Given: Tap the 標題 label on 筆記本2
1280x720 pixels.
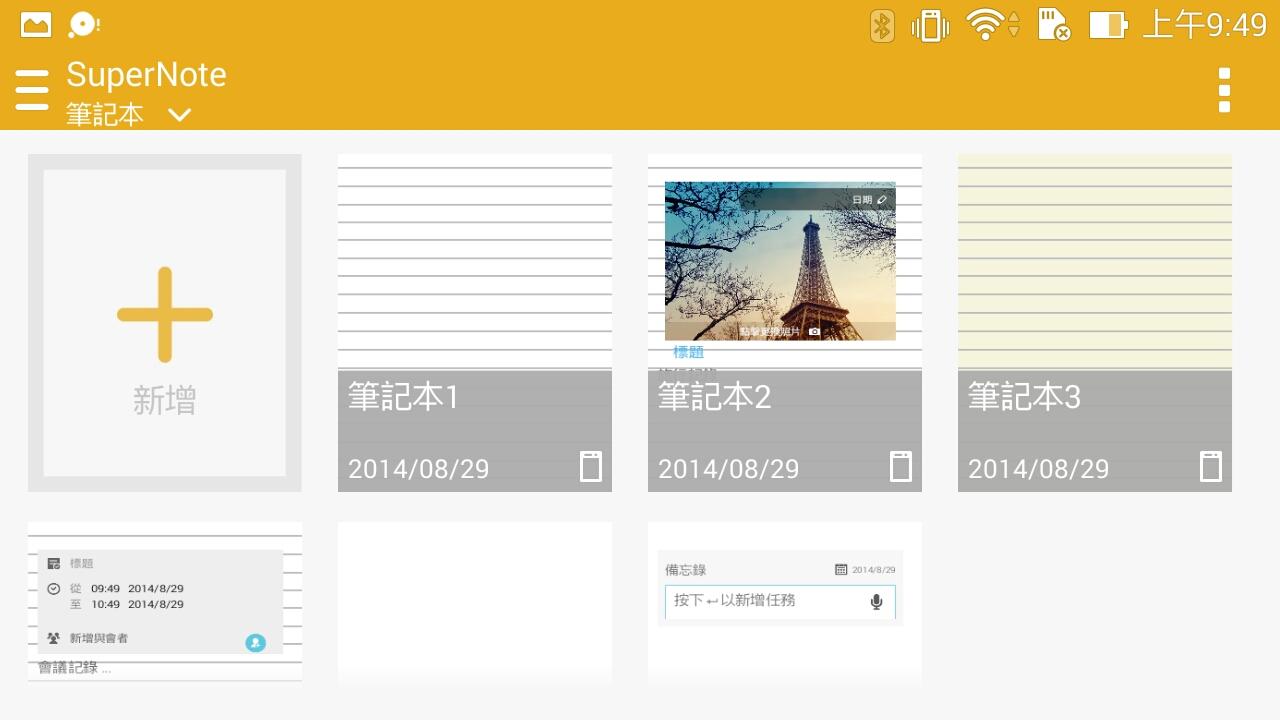Looking at the screenshot, I should point(689,352).
